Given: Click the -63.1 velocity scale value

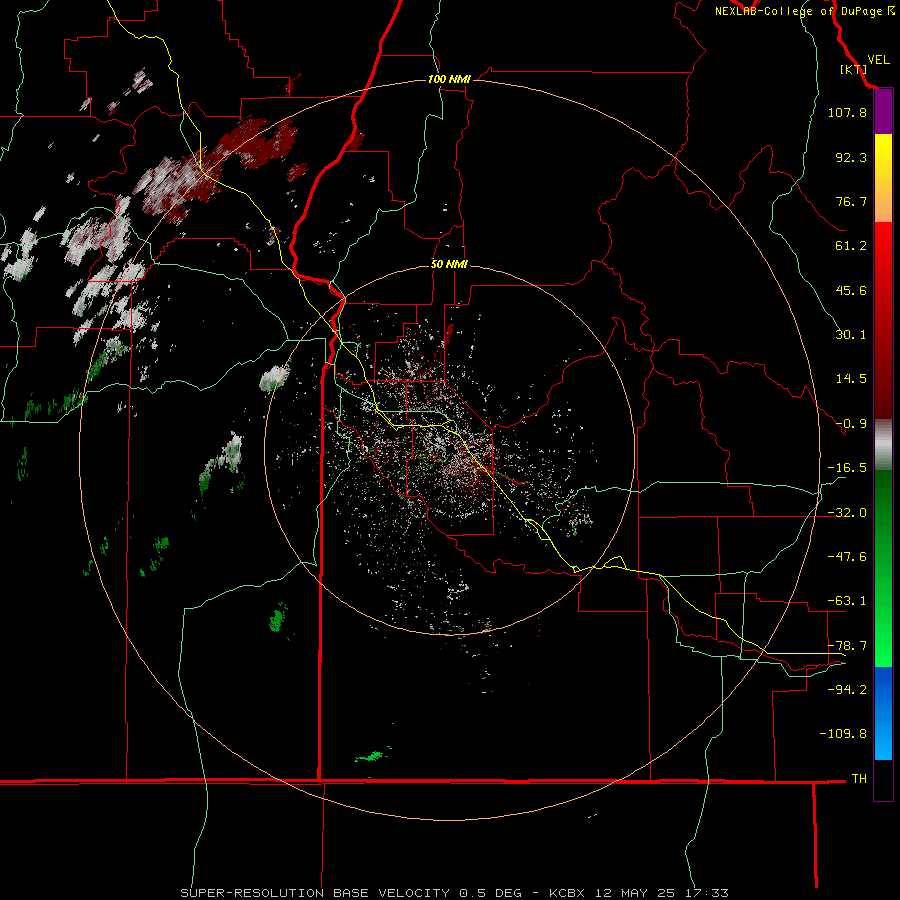Looking at the screenshot, I should tap(847, 601).
